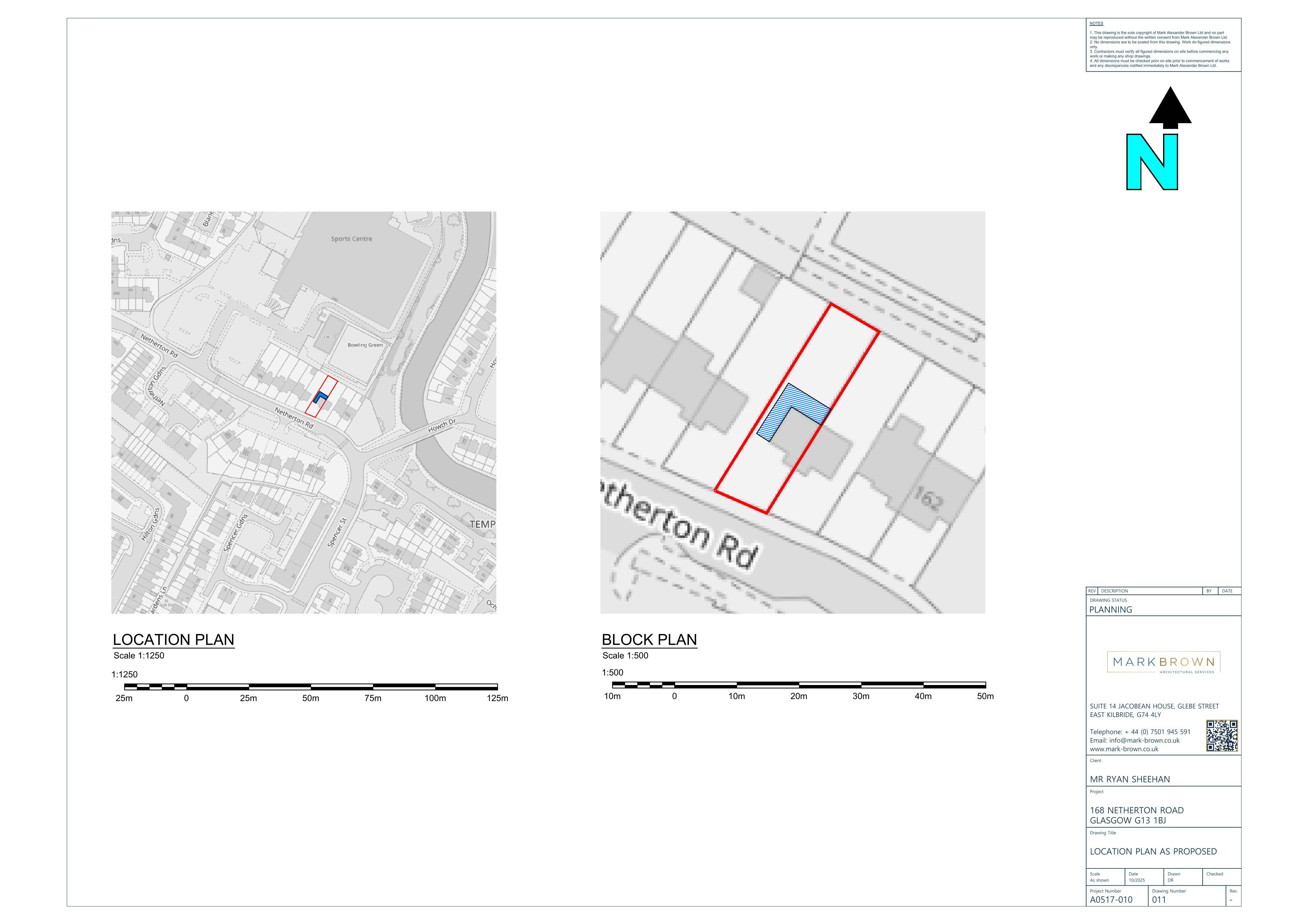The image size is (1307, 924).
Task: Click the 125m label on the scale bar
Action: 497,698
